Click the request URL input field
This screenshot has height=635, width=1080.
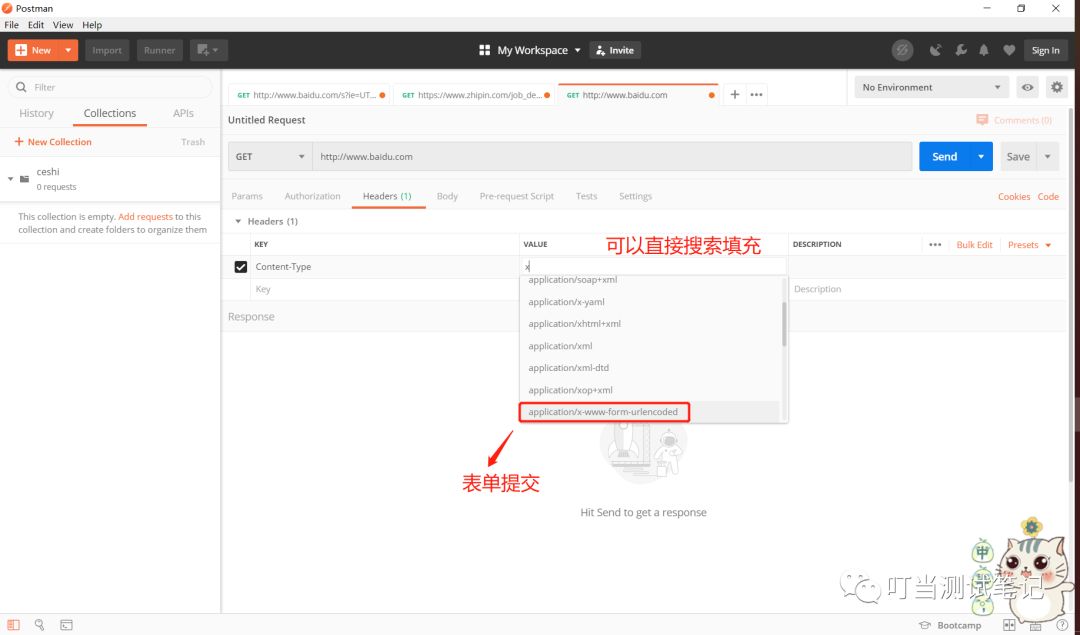tap(612, 156)
